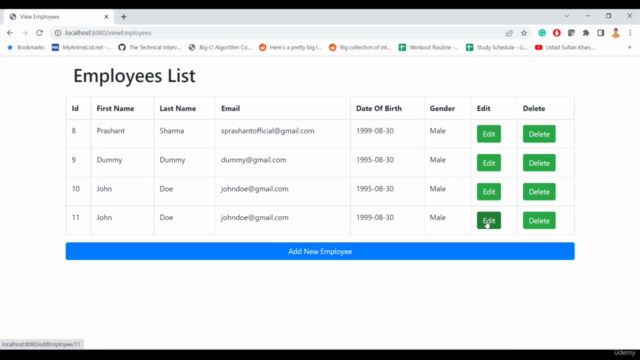Image resolution: width=640 pixels, height=360 pixels.
Task: Edit employee Prashant Sharma
Action: click(x=489, y=134)
